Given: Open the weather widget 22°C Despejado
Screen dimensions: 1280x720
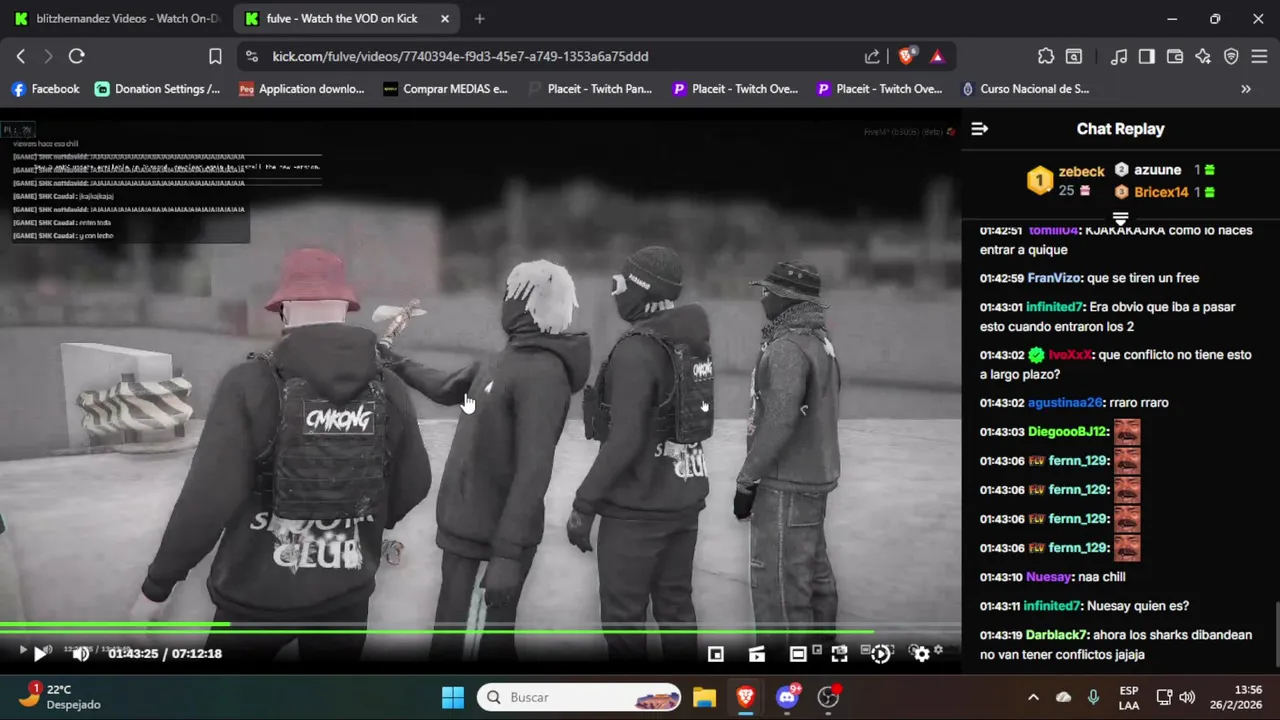Looking at the screenshot, I should pos(60,697).
